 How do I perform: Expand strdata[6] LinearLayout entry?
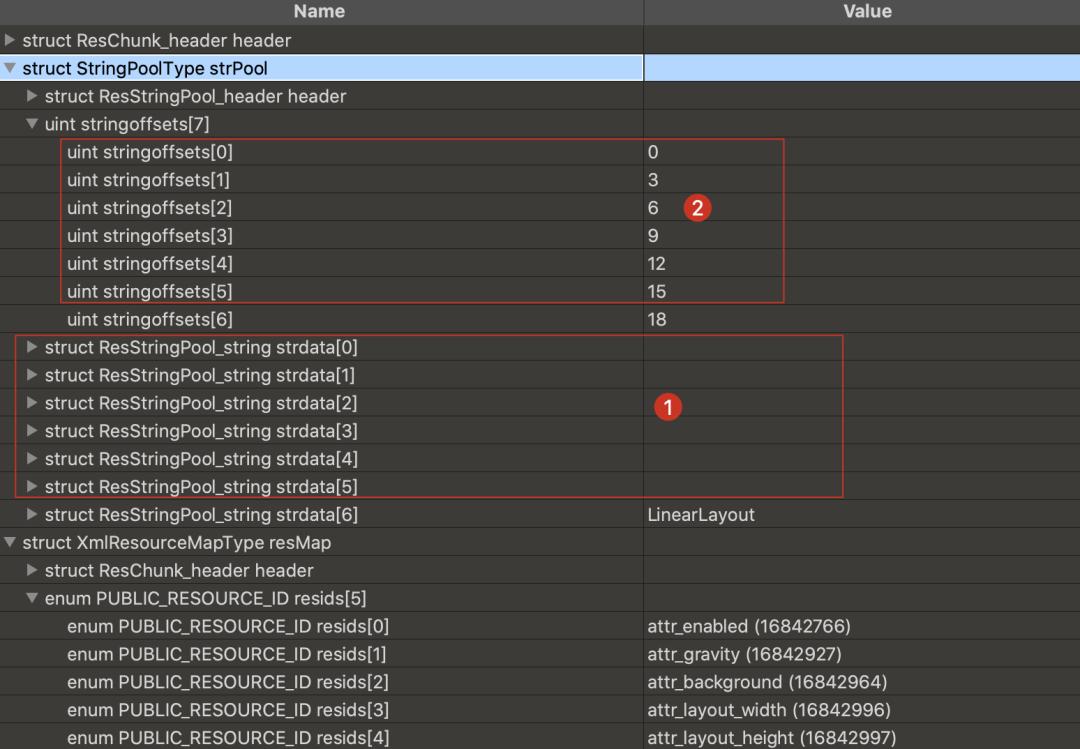click(32, 515)
